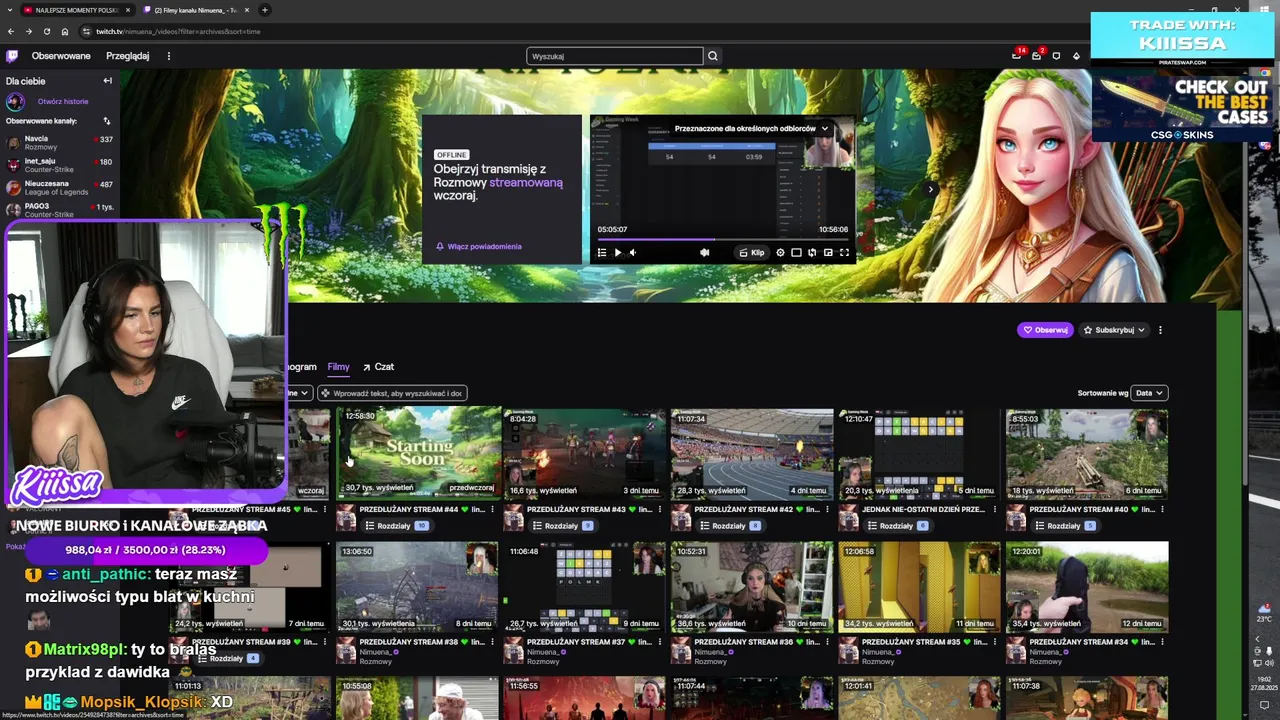1280x720 pixels.
Task: Open PRZEDŁUŻANY STREAM #42 stadium thumbnail
Action: tap(752, 453)
